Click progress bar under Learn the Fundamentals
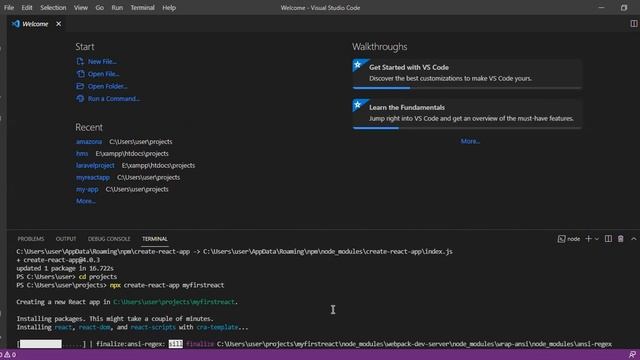 click(467, 128)
